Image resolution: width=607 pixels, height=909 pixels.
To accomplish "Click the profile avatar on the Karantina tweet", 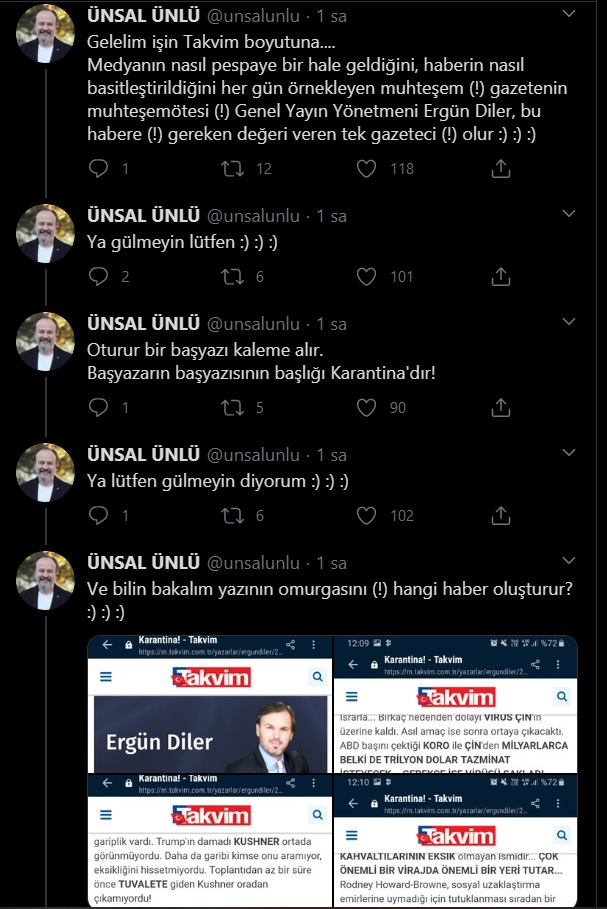I will click(46, 341).
